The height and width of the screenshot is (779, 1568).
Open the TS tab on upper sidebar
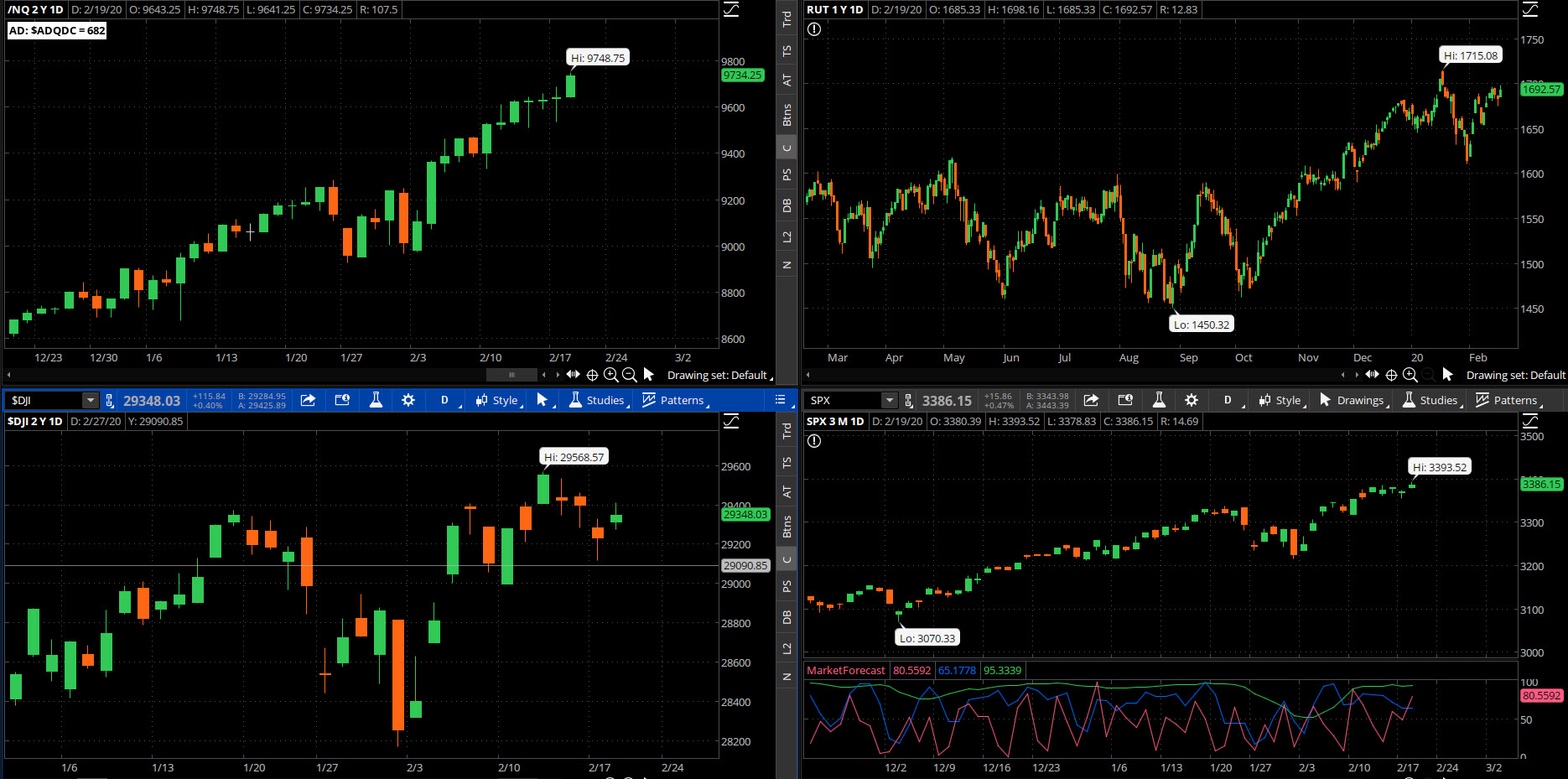click(787, 50)
